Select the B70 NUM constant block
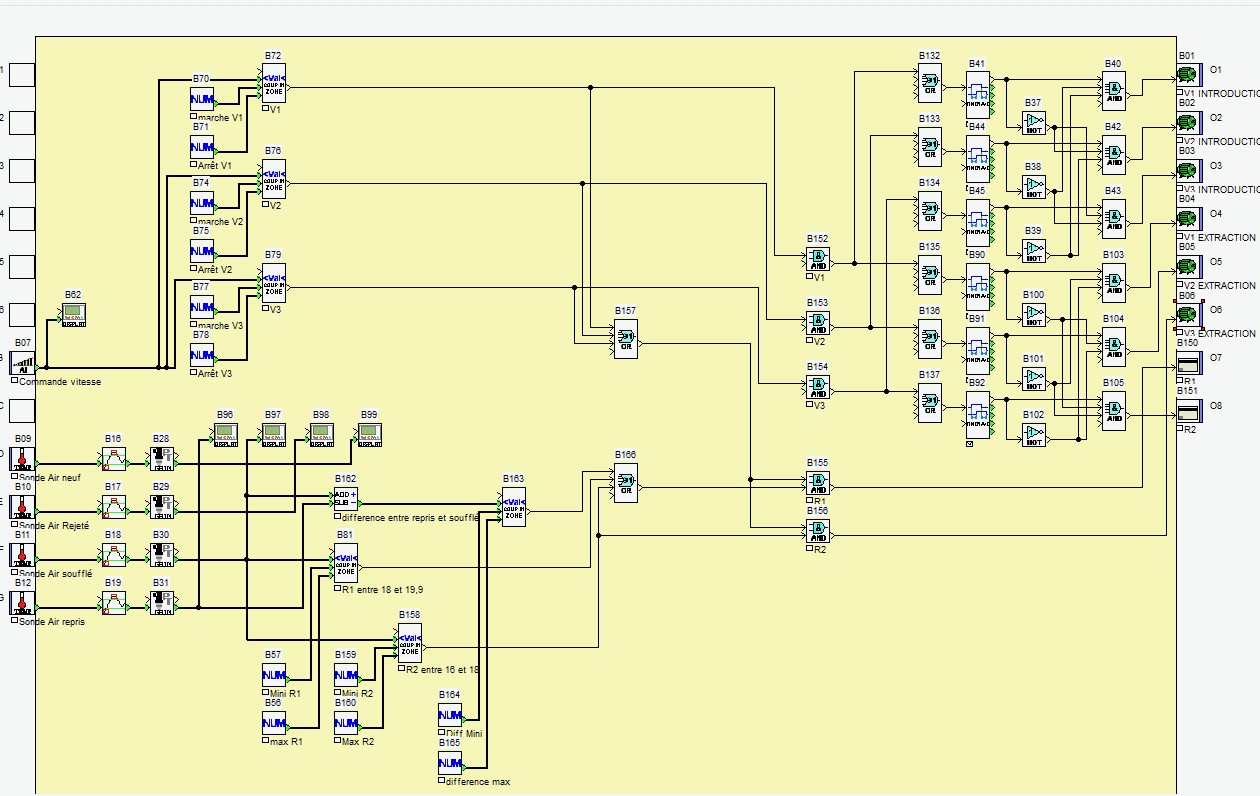Viewport: 1260px width, 796px height. click(x=202, y=98)
